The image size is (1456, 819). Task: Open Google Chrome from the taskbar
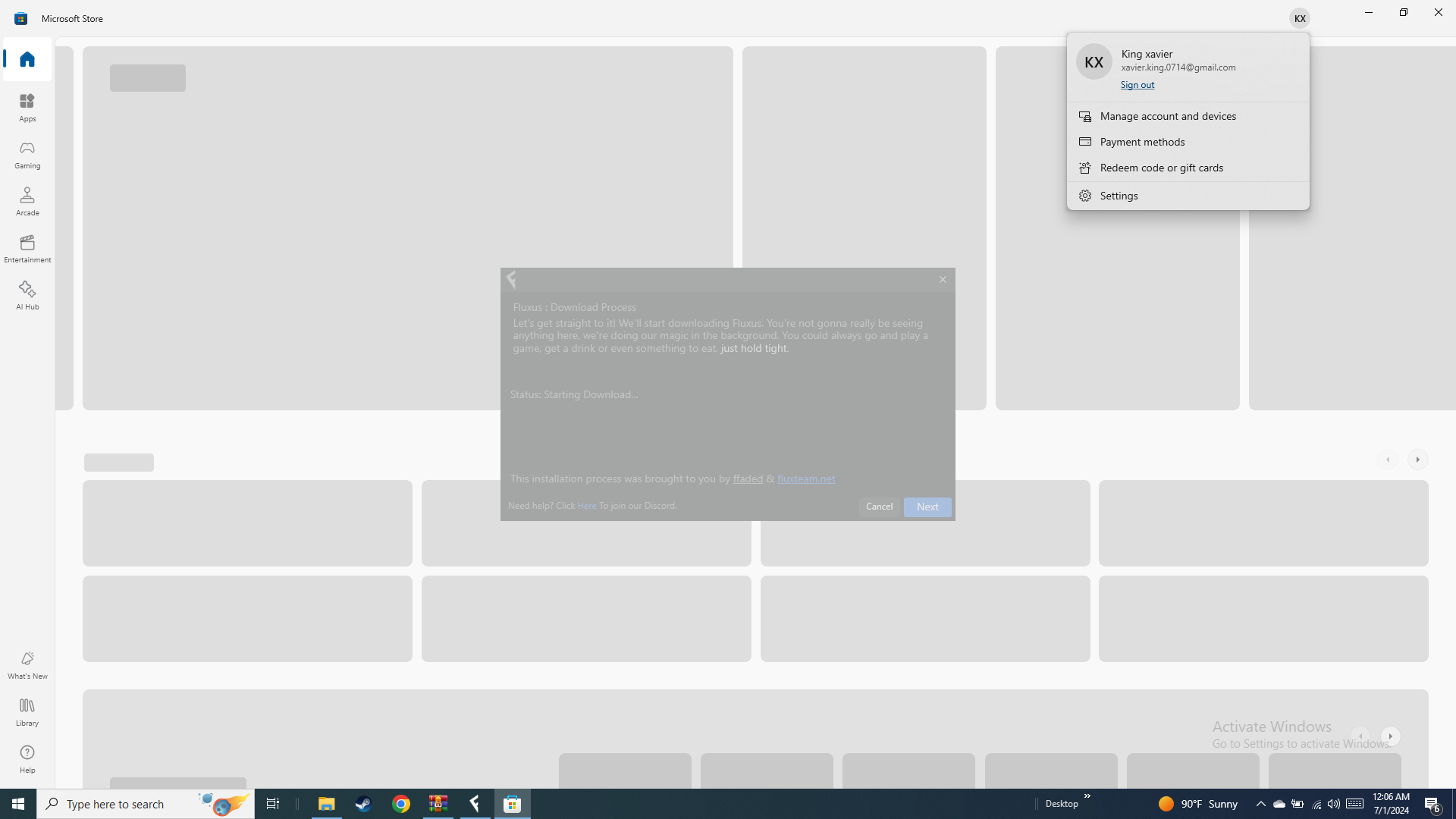click(400, 804)
